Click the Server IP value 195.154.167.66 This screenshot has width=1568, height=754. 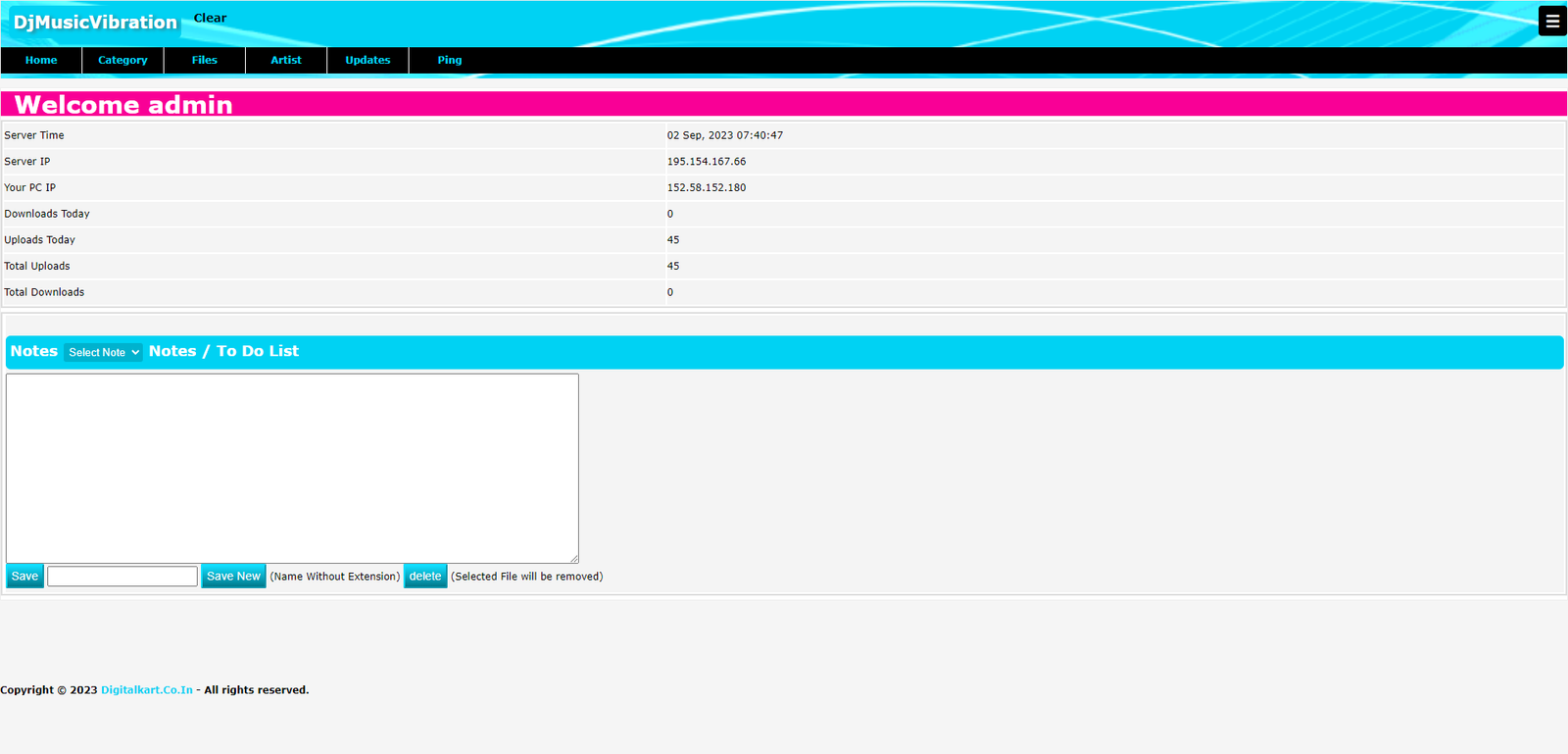click(707, 162)
